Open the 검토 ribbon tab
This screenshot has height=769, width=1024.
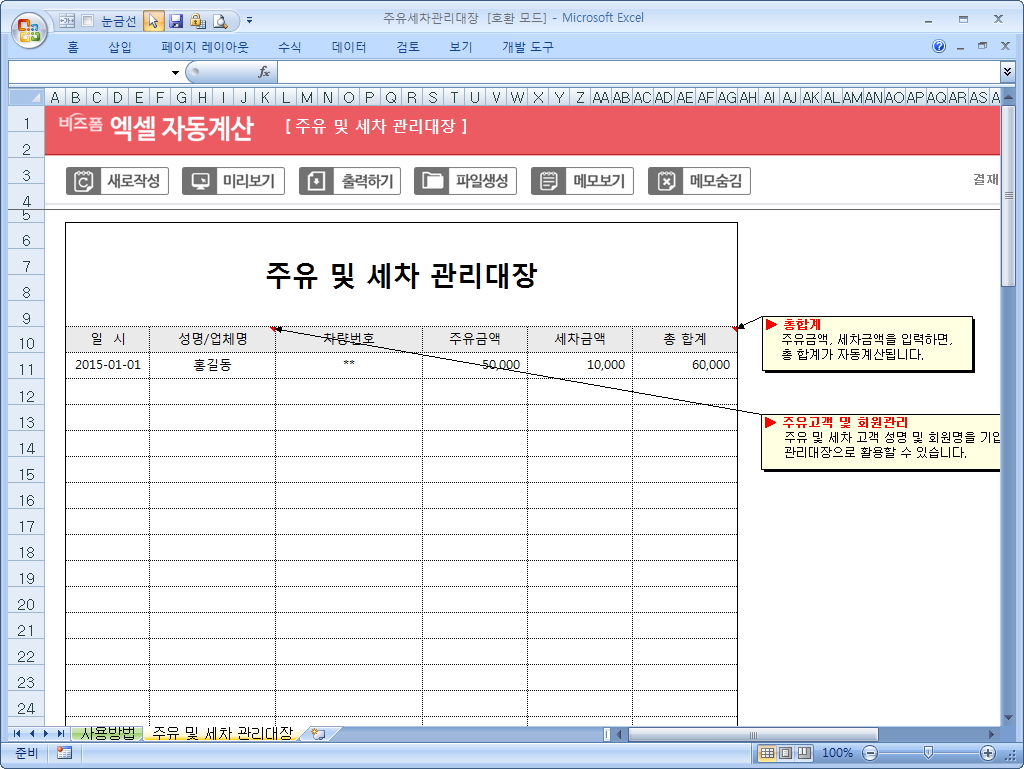[x=408, y=47]
